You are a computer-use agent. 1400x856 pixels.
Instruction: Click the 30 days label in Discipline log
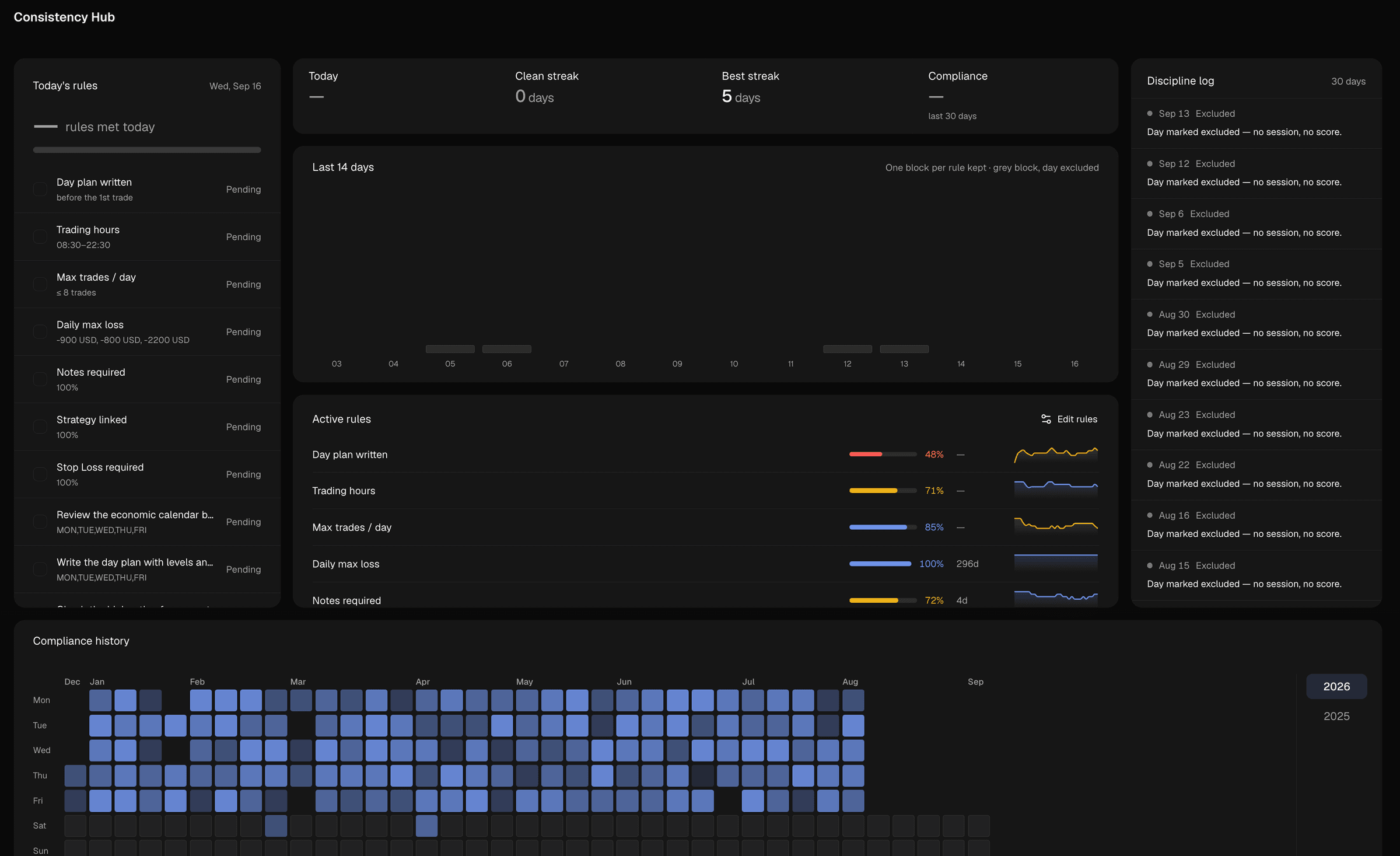point(1347,81)
